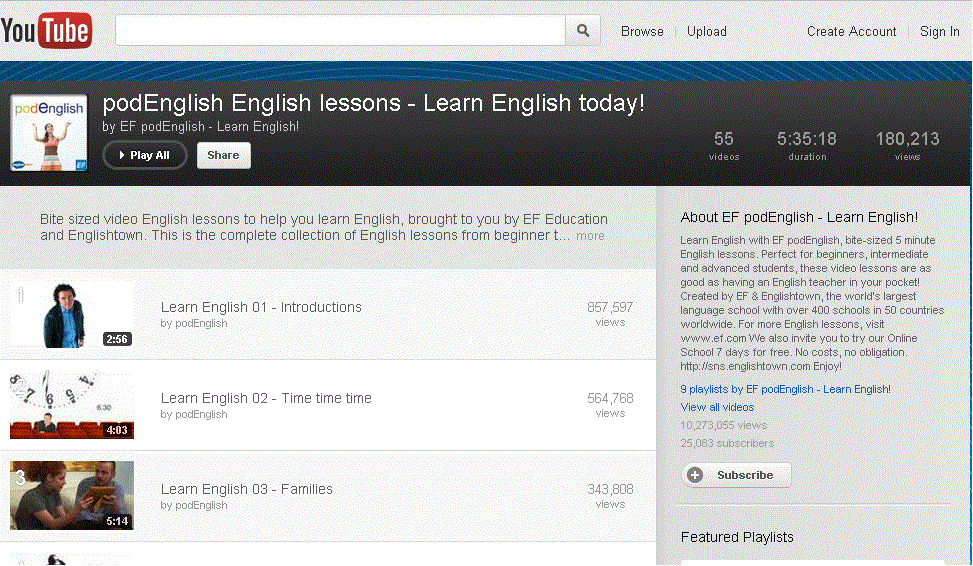
Task: Click the 5:14 duration badge
Action: (x=117, y=521)
